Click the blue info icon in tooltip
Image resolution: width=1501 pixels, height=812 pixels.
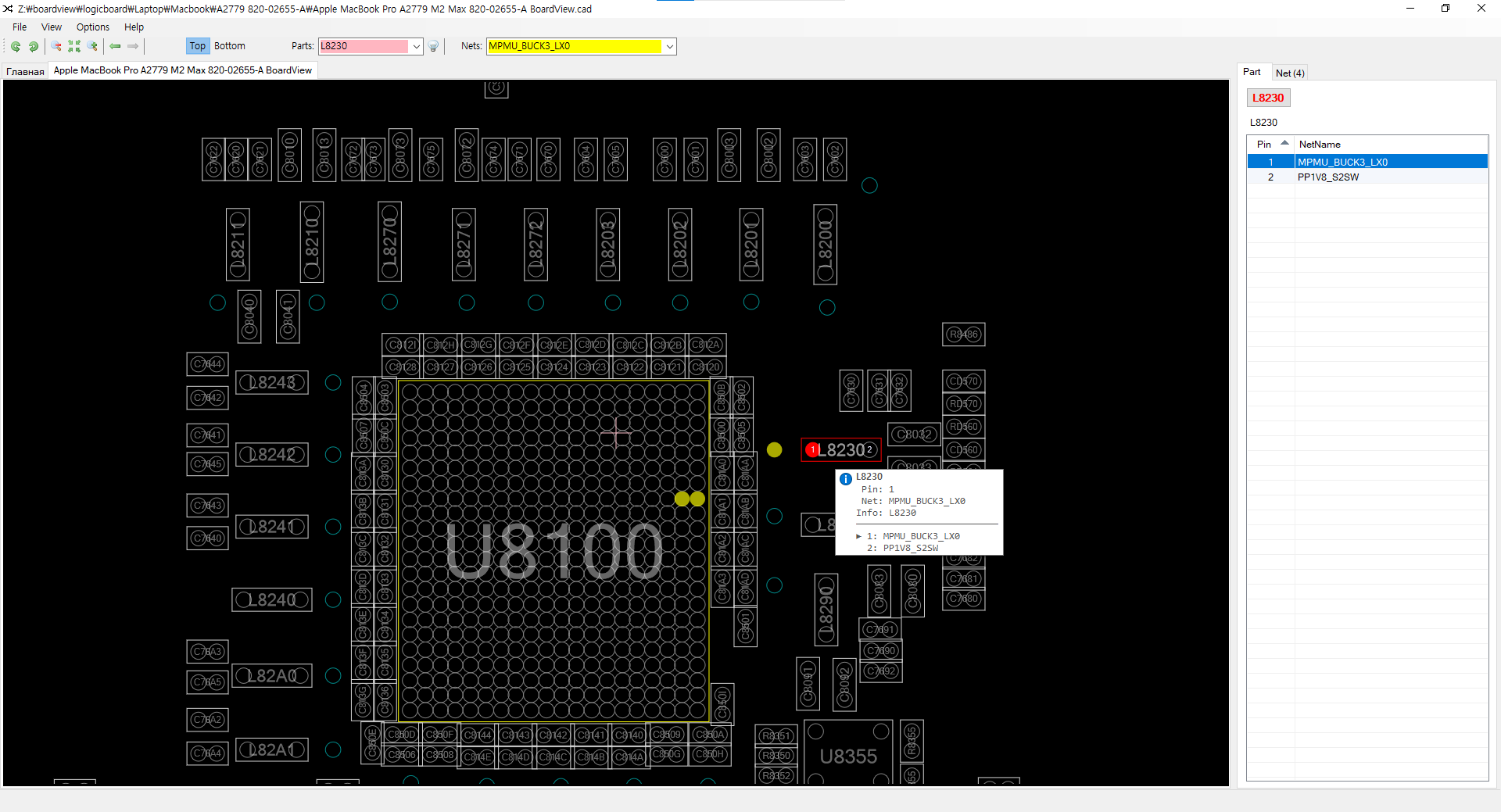click(845, 478)
